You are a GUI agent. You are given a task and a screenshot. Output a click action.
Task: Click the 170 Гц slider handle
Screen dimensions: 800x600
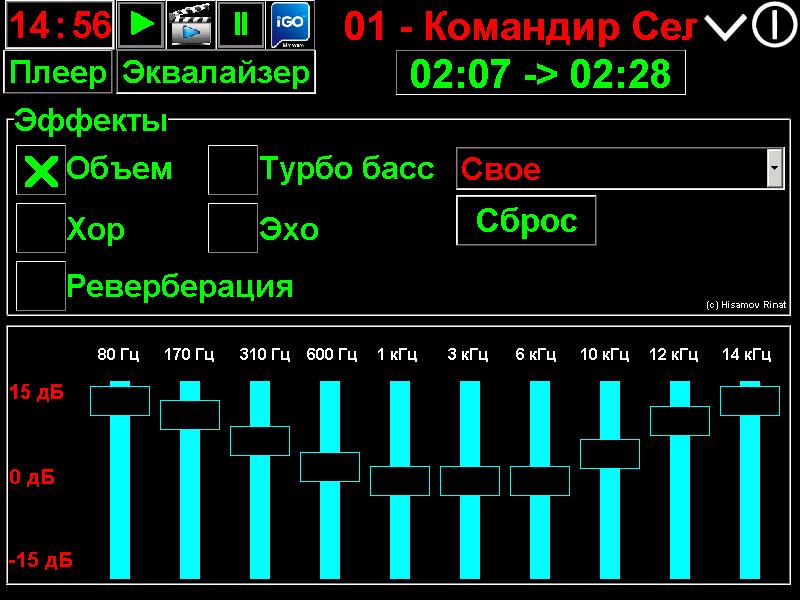(x=190, y=415)
